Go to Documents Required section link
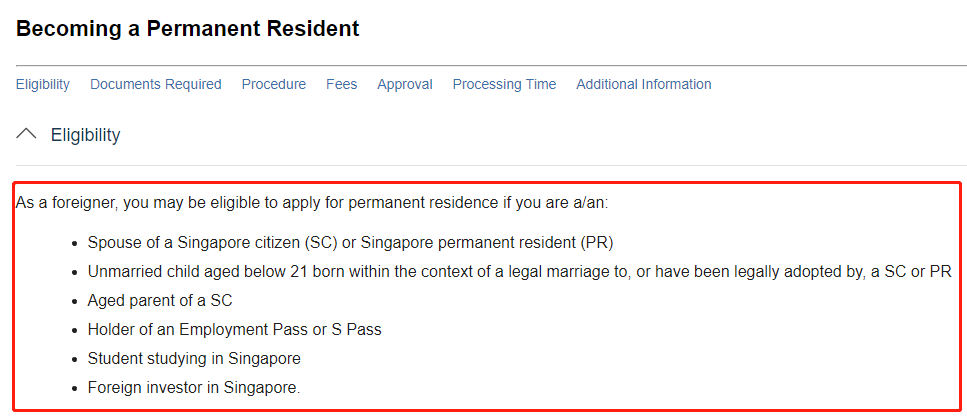 tap(156, 84)
